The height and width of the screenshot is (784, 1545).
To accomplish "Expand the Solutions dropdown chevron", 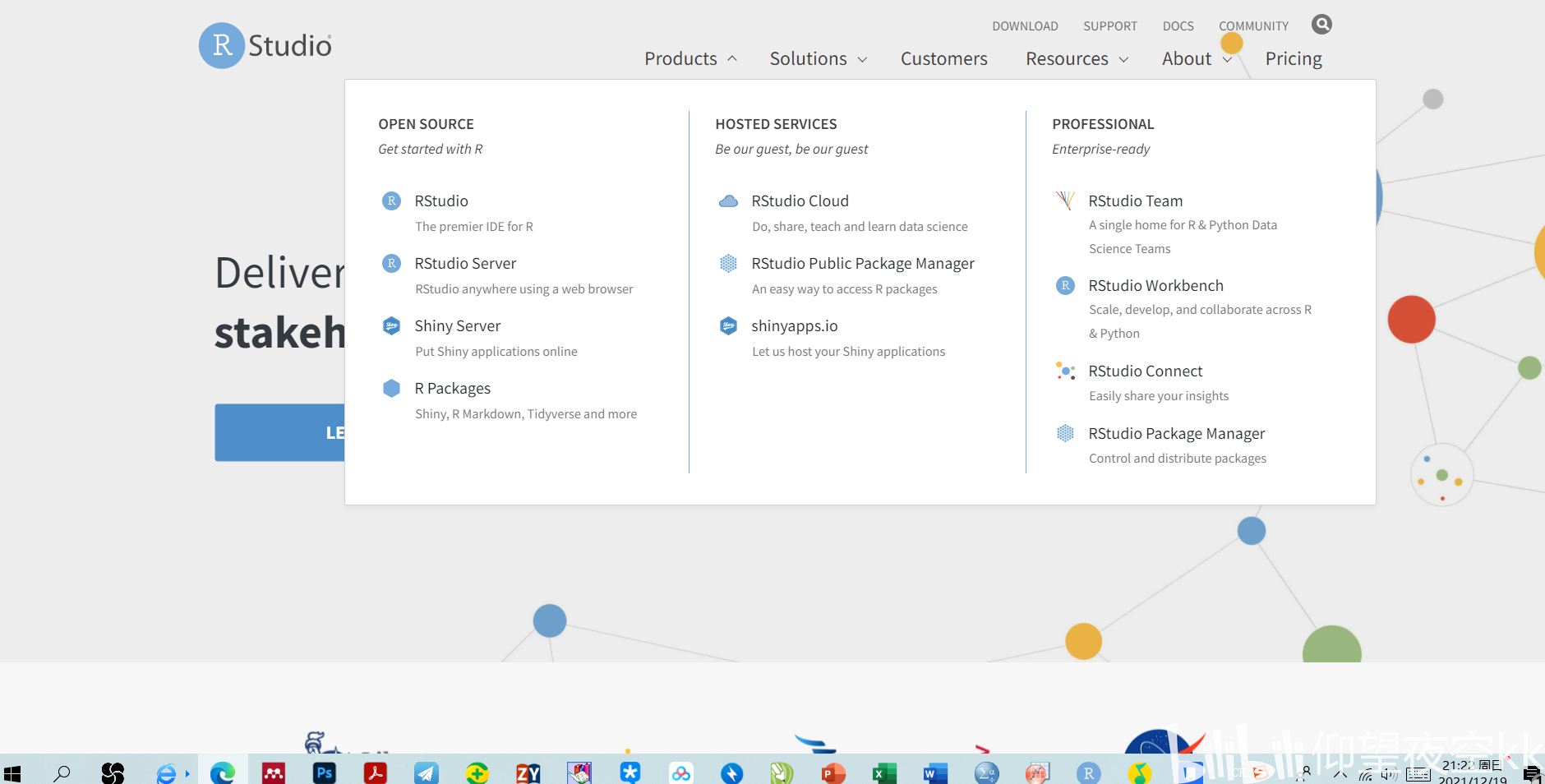I will pos(863,59).
